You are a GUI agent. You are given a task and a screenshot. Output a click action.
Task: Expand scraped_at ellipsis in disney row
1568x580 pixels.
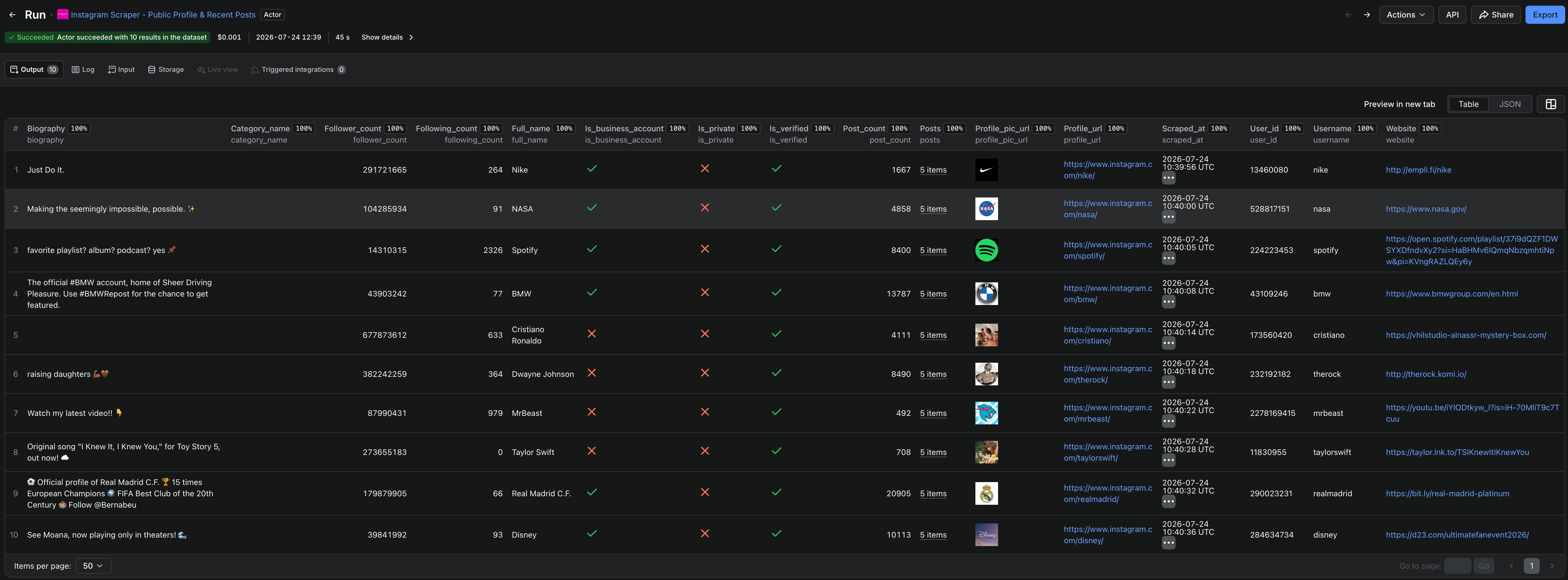[1168, 543]
